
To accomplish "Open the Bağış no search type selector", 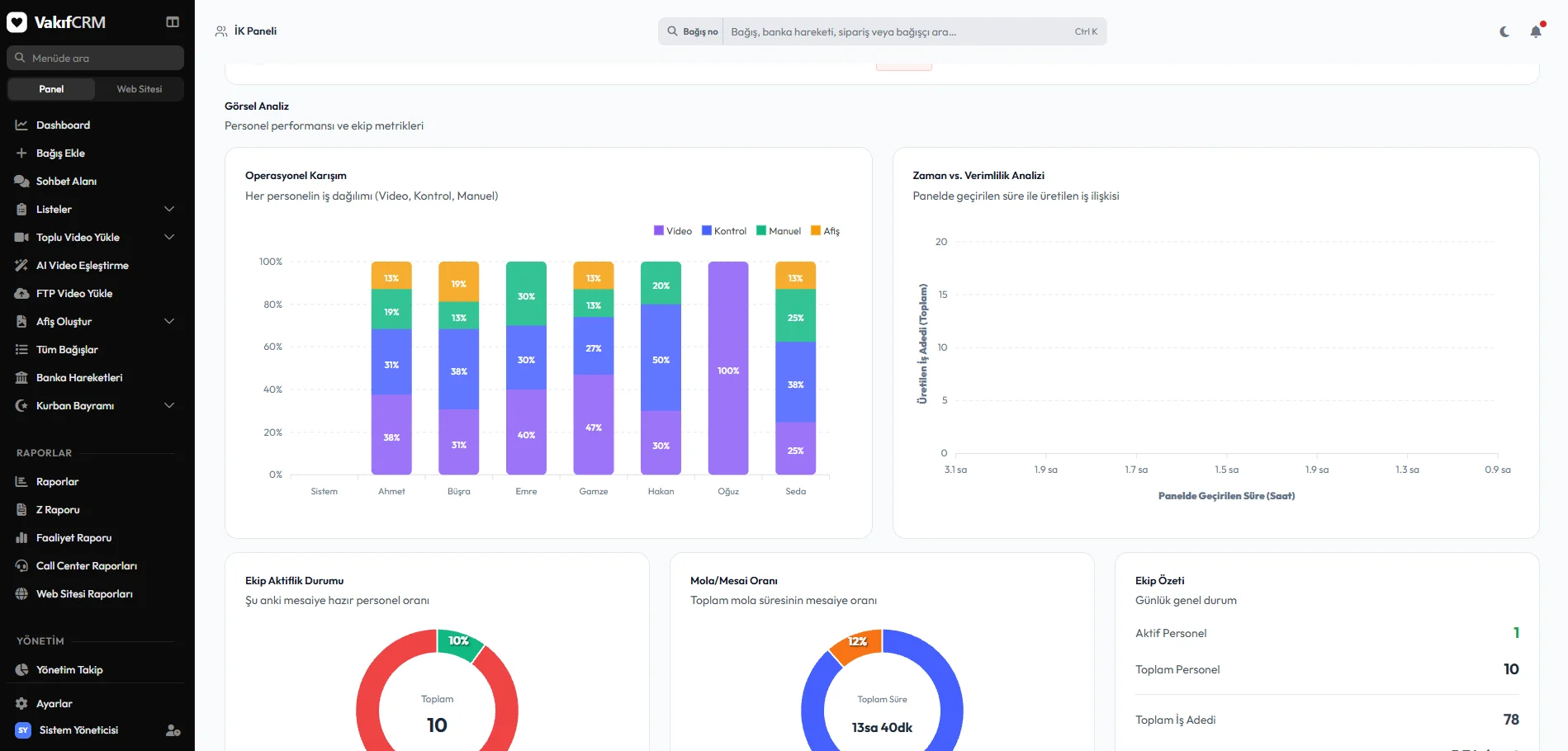I will 692,31.
